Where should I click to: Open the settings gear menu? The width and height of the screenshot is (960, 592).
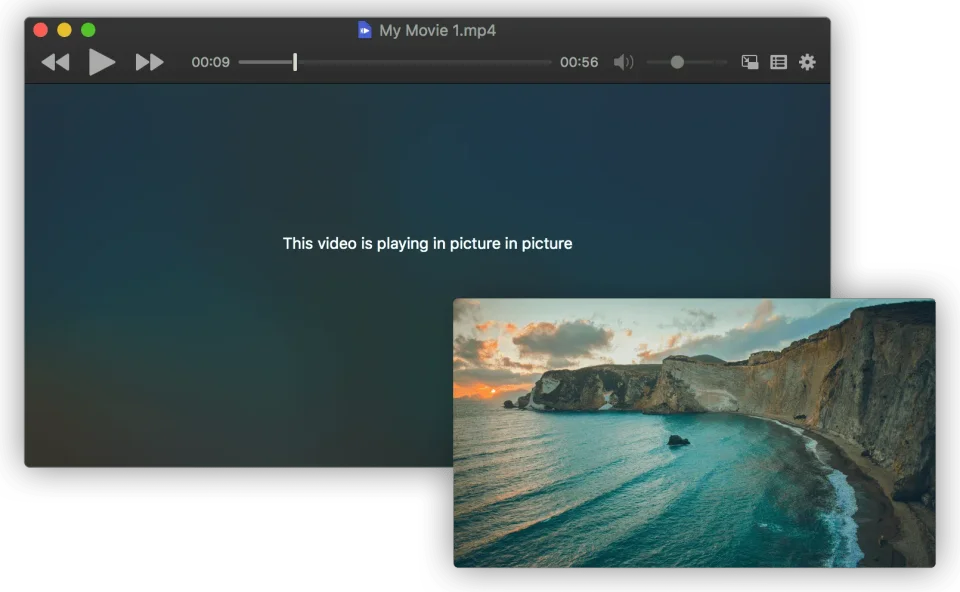point(807,62)
